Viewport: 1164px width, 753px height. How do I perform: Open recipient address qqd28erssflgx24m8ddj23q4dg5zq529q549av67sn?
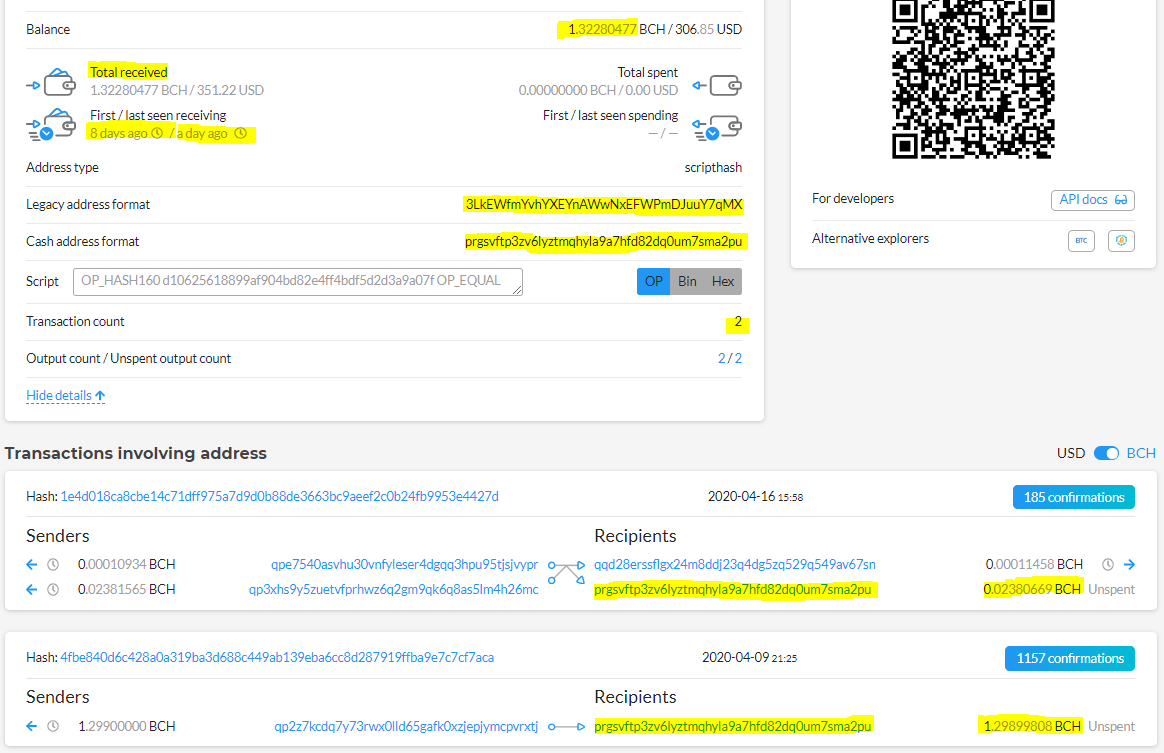click(734, 564)
